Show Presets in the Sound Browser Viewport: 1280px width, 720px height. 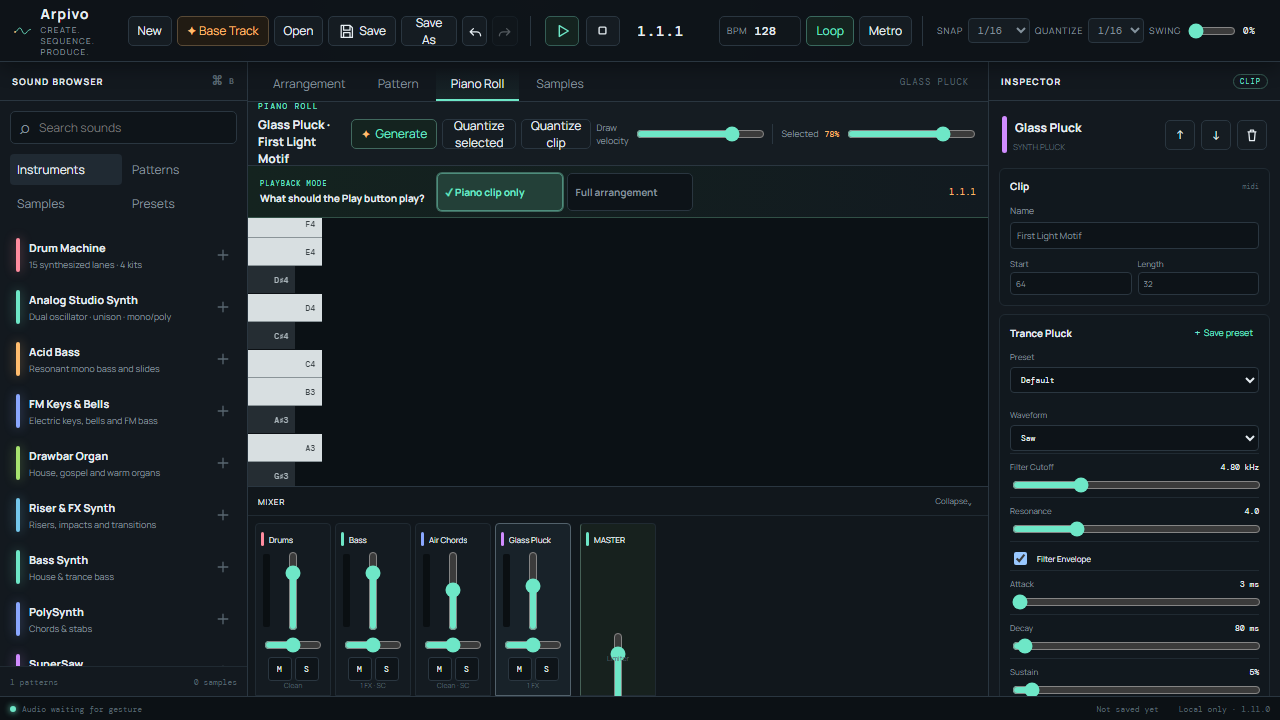153,204
